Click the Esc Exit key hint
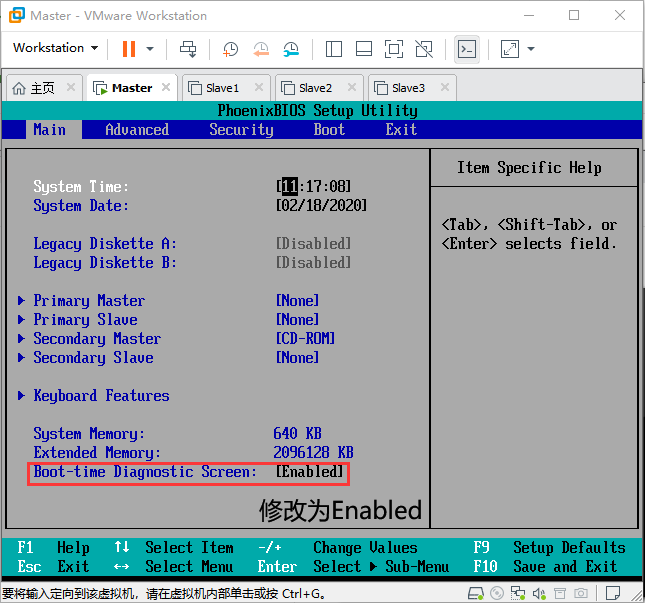Image resolution: width=645 pixels, height=603 pixels. pyautogui.click(x=53, y=566)
